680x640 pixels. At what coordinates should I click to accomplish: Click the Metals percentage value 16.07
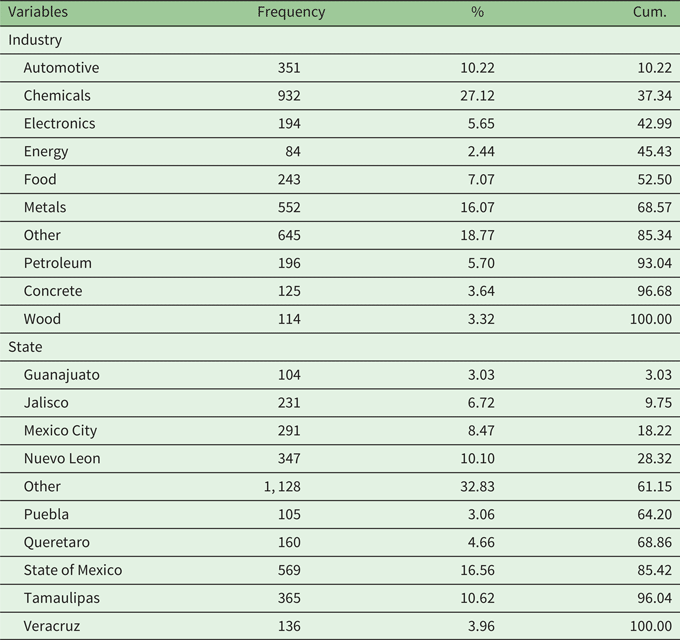(477, 208)
